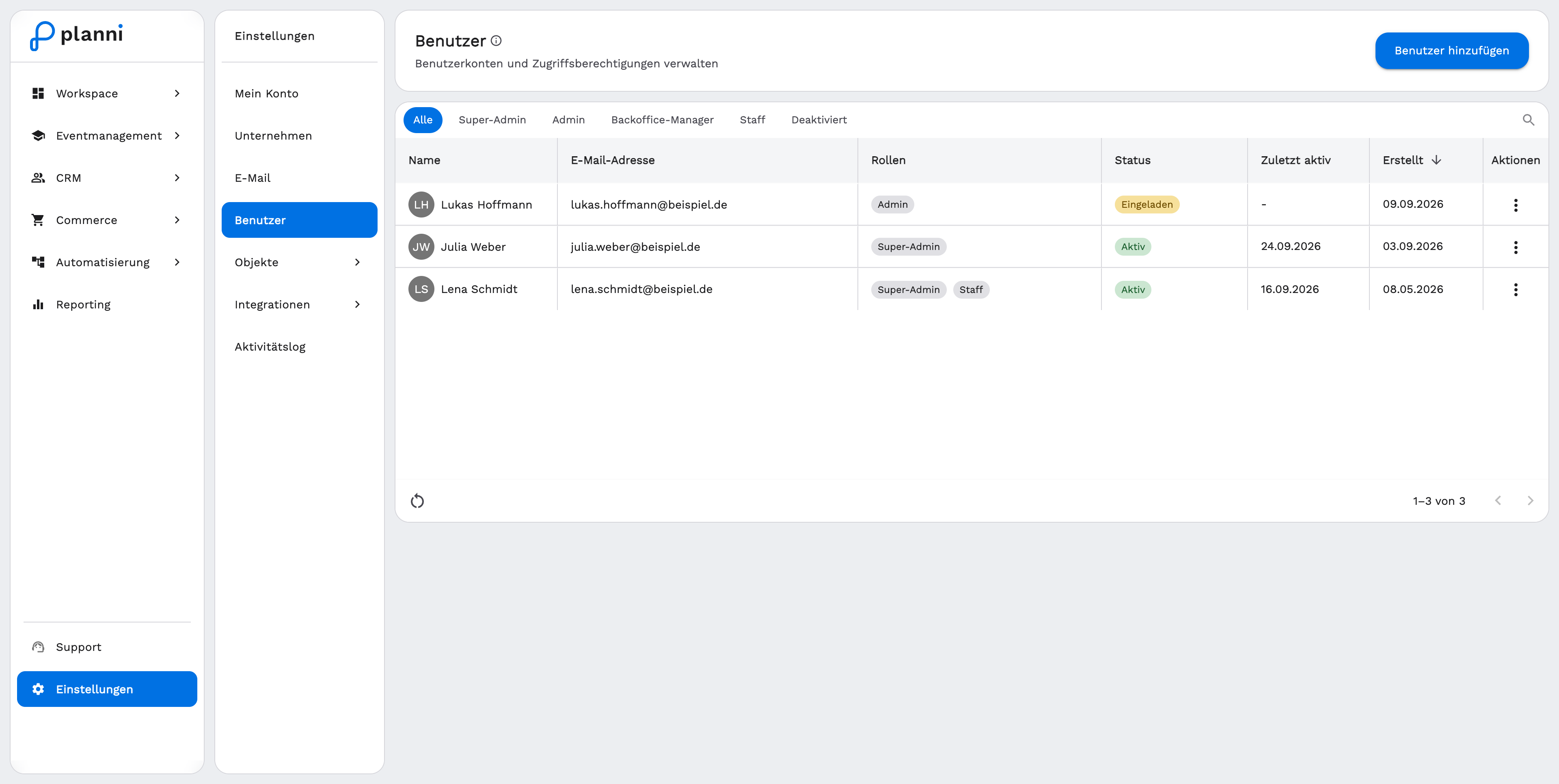This screenshot has height=784, width=1559.
Task: Click the Eingeladen status badge
Action: [x=1146, y=205]
